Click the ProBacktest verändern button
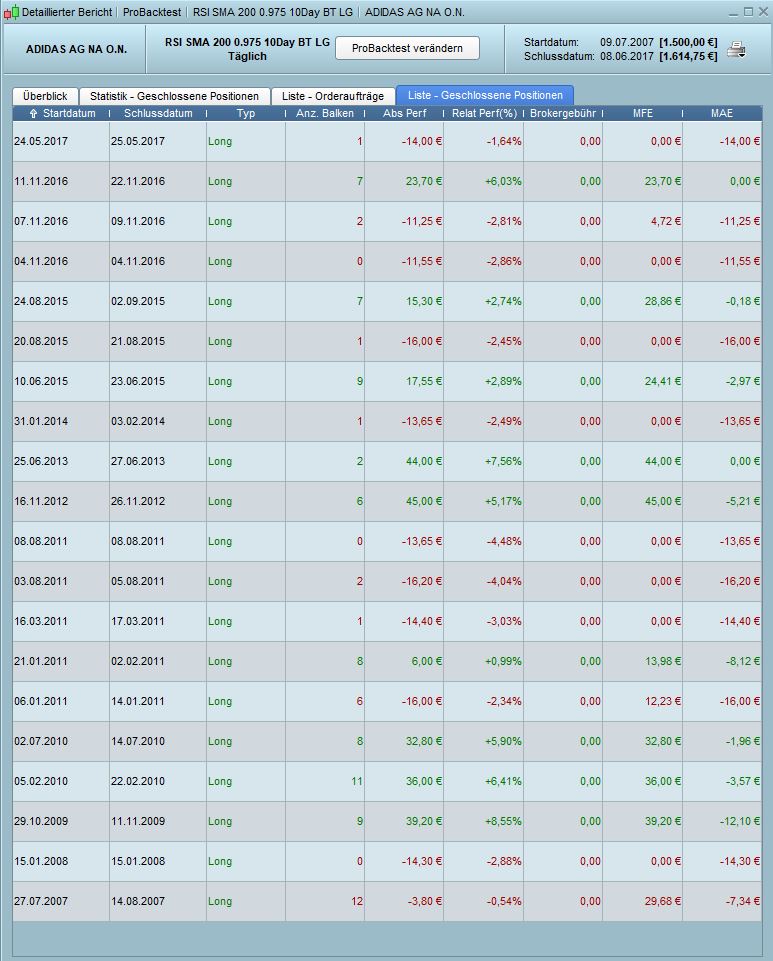This screenshot has height=961, width=773. click(x=407, y=48)
